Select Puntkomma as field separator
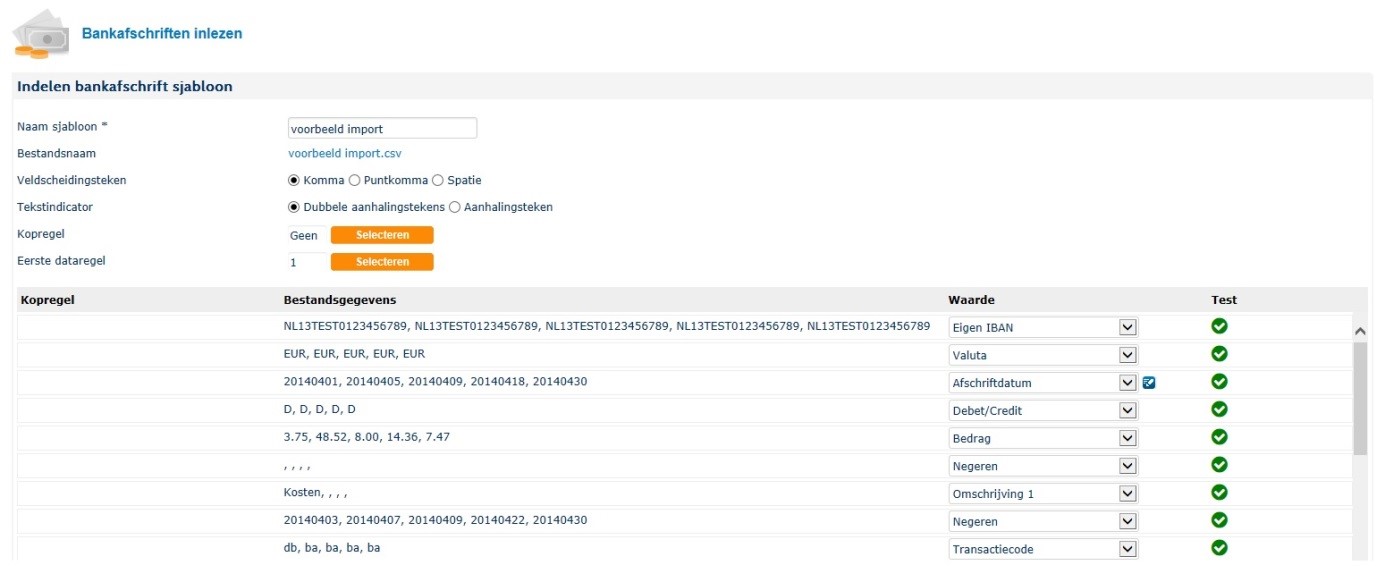This screenshot has height=582, width=1385. pyautogui.click(x=354, y=181)
